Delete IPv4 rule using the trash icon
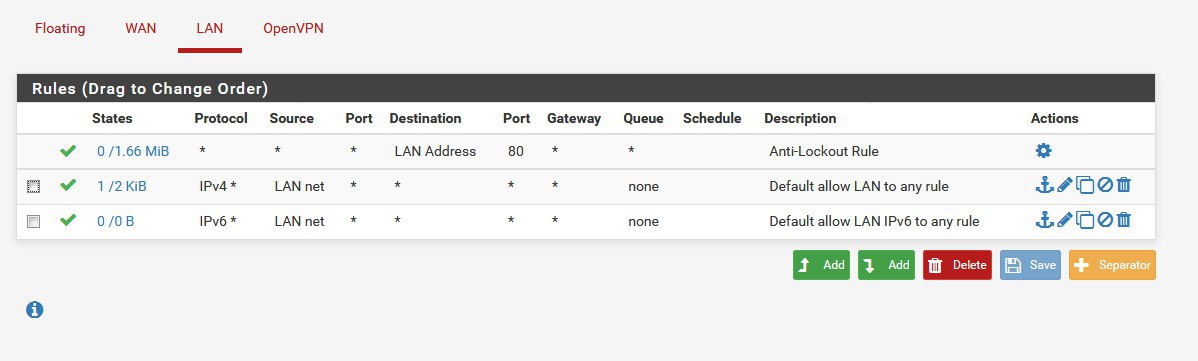 (1124, 185)
